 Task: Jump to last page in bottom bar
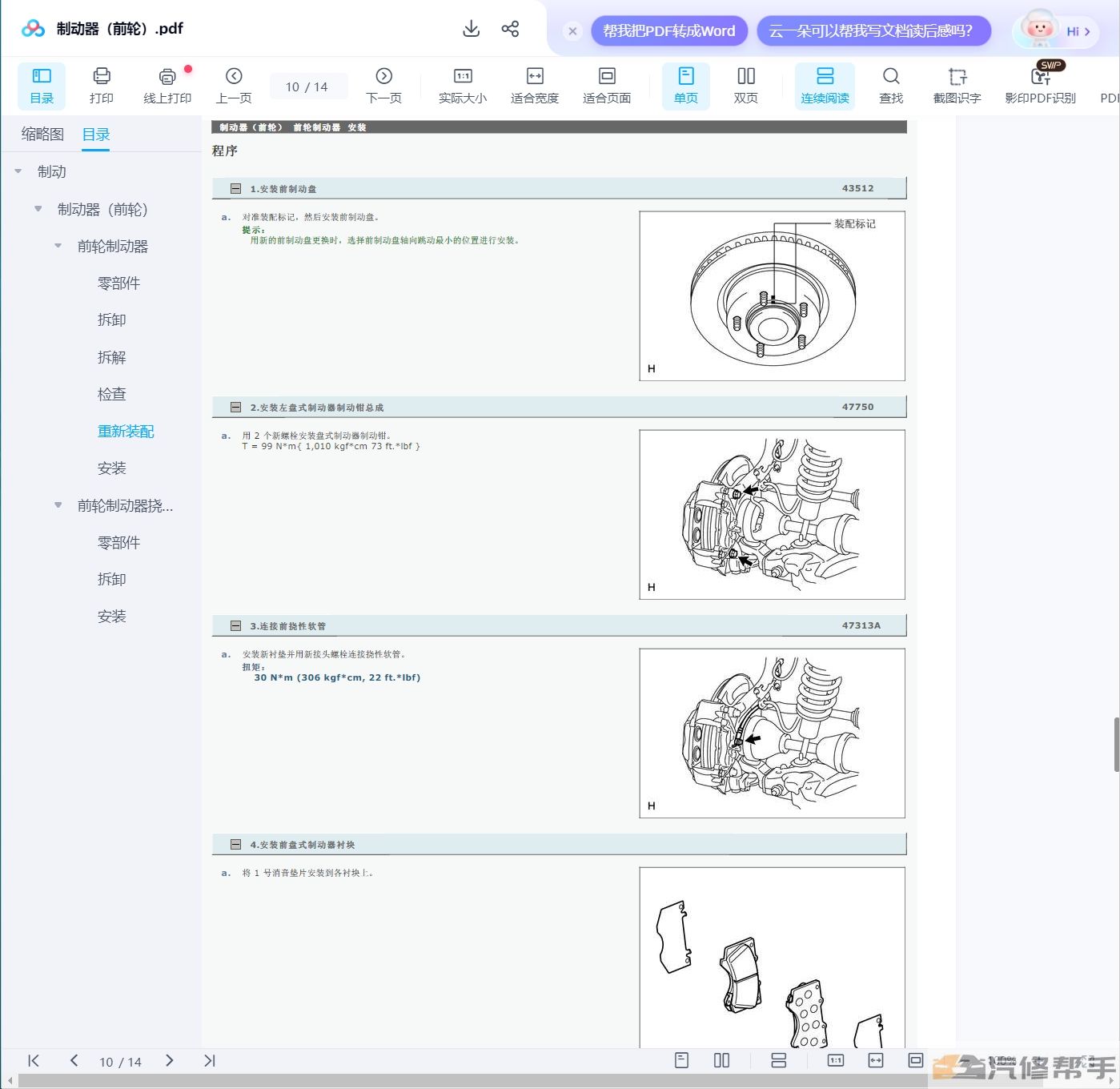pyautogui.click(x=210, y=1061)
